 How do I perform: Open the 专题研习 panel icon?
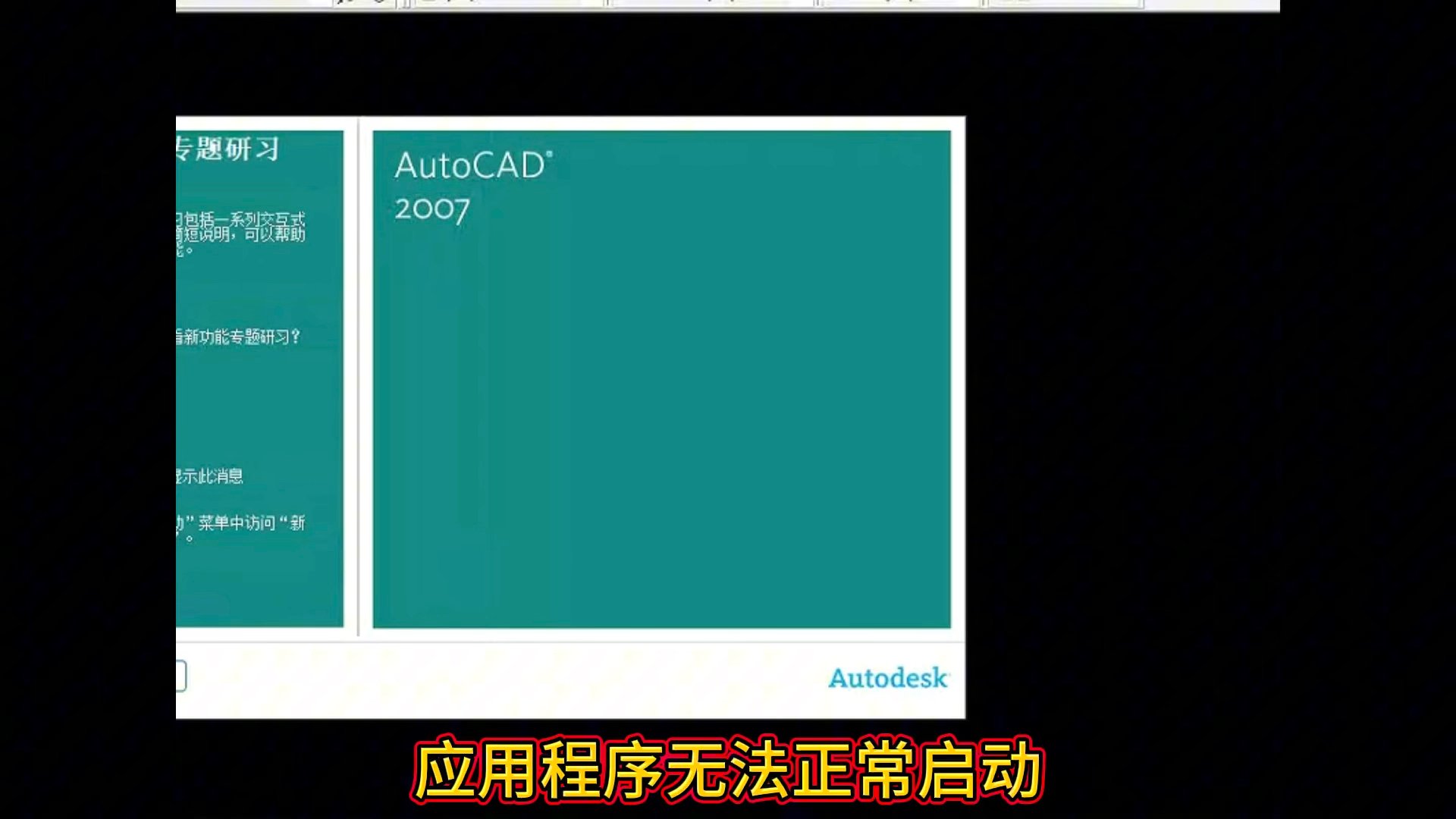point(228,150)
